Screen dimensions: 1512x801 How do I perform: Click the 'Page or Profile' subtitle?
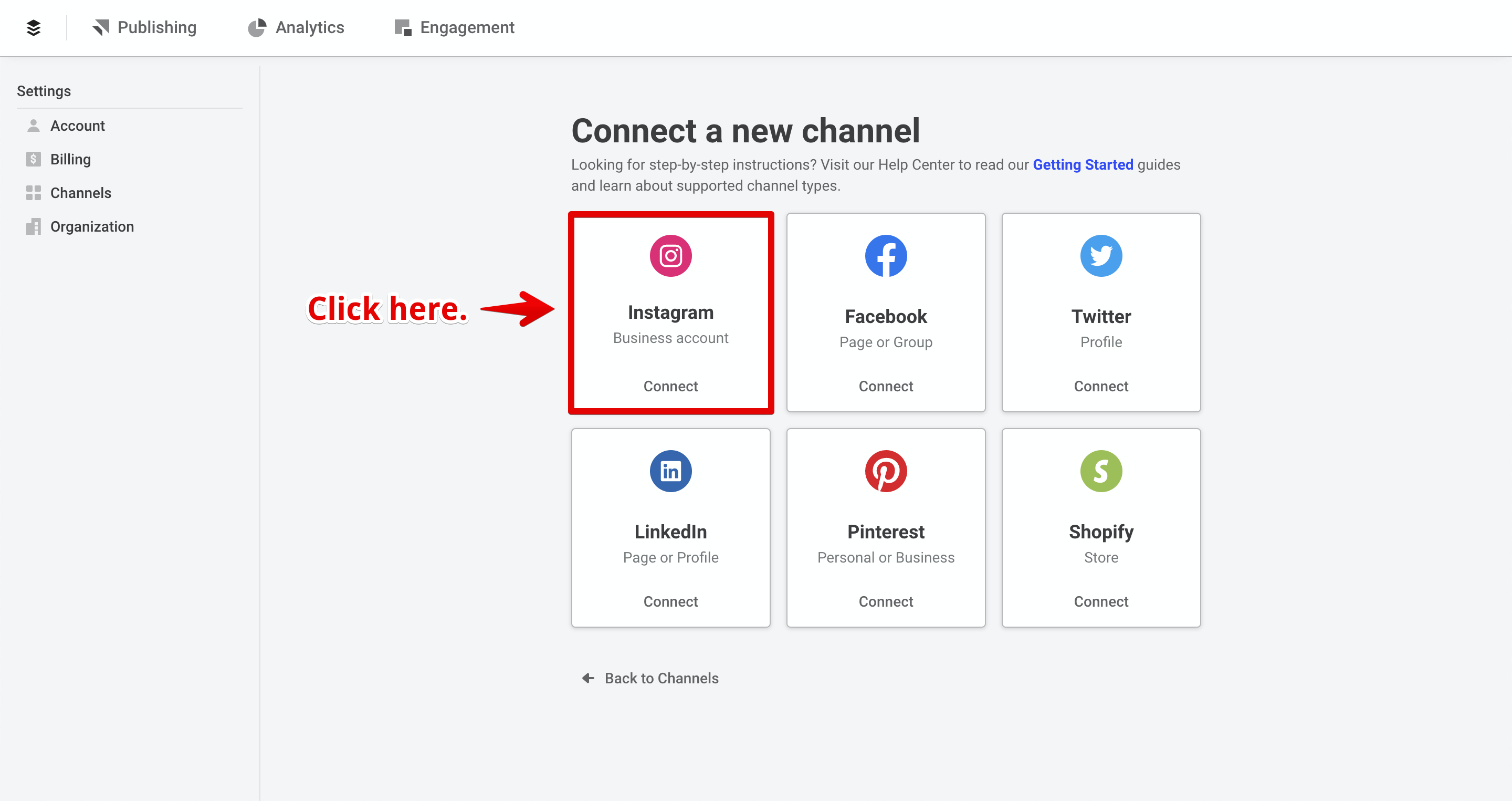click(670, 557)
